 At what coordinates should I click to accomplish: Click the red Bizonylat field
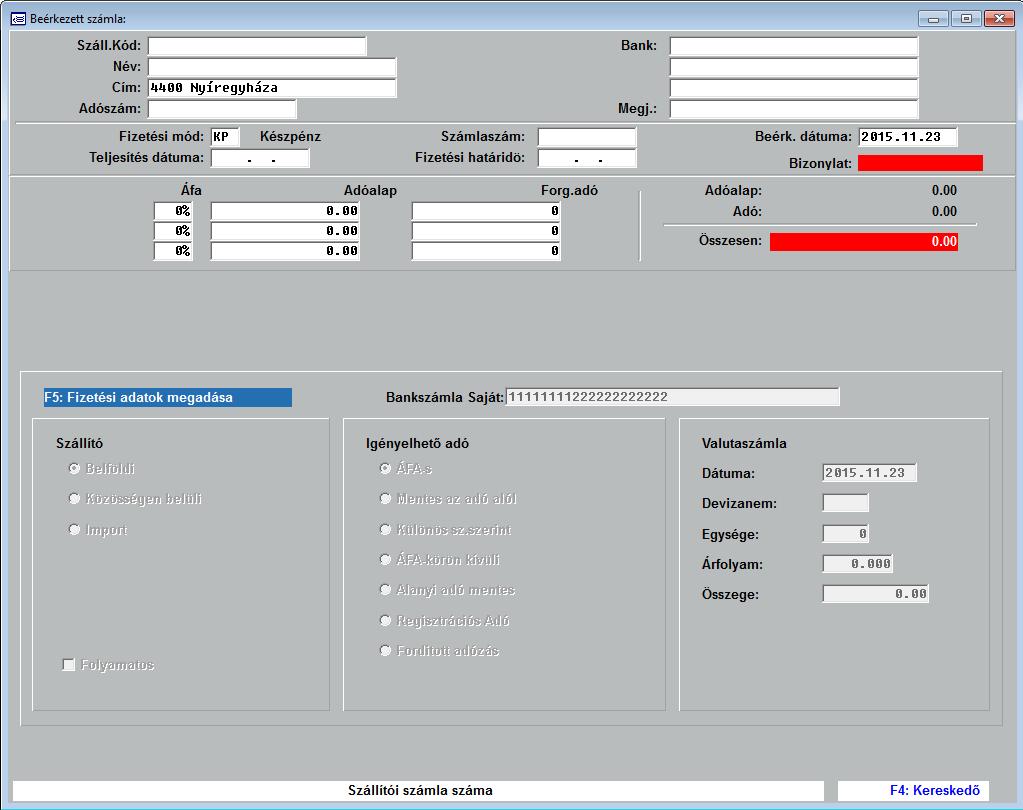(921, 163)
